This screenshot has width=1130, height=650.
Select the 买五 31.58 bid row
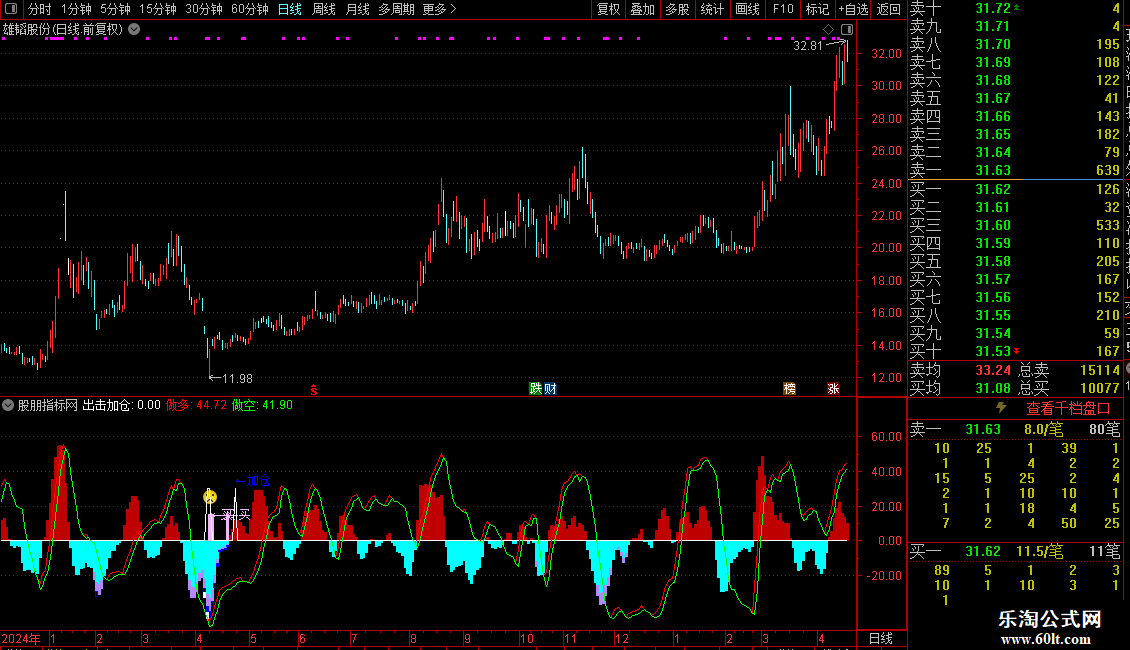click(1015, 262)
